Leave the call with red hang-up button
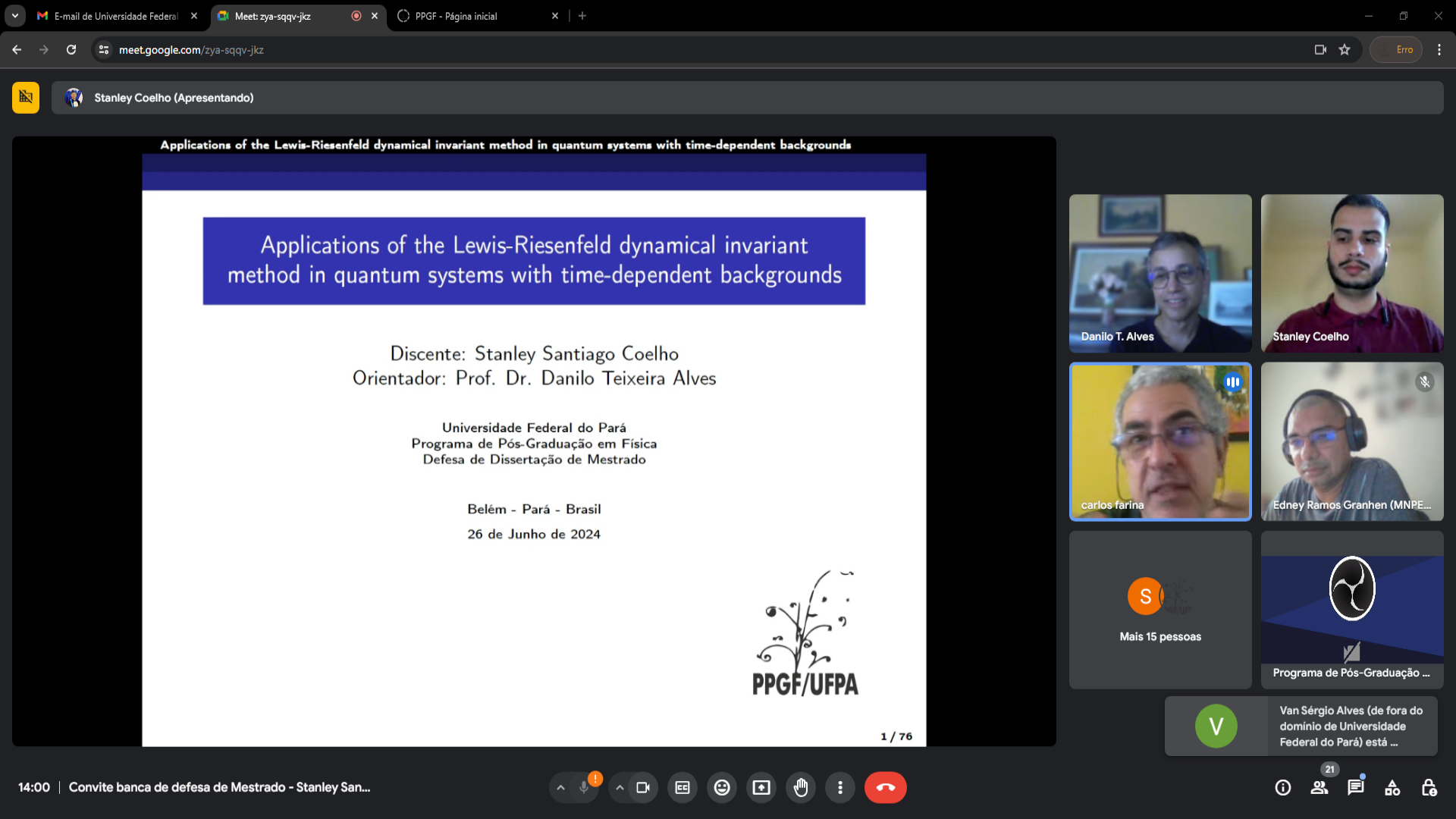 [885, 787]
